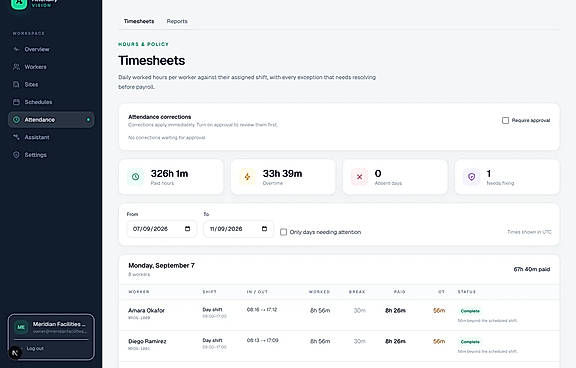Viewport: 576px width, 368px height.
Task: Click the Schedules calendar icon
Action: pos(16,102)
